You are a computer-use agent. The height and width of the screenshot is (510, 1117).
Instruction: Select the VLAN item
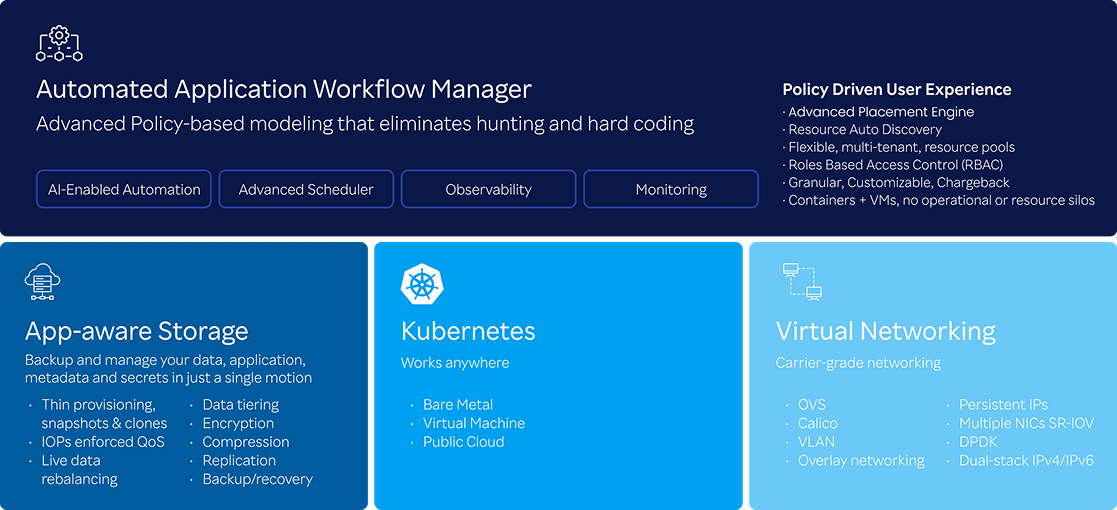click(x=816, y=442)
